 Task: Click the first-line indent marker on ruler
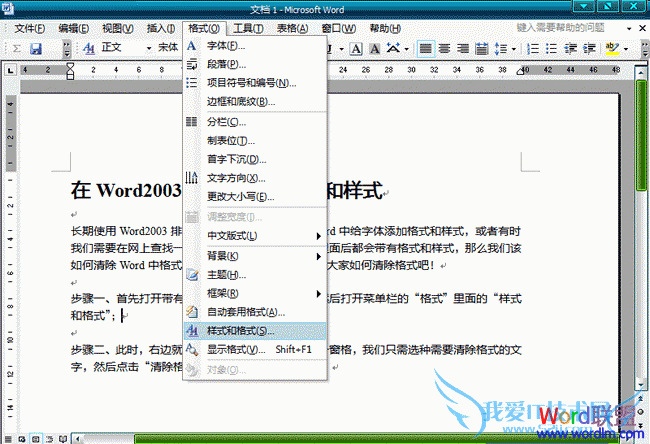[70, 66]
